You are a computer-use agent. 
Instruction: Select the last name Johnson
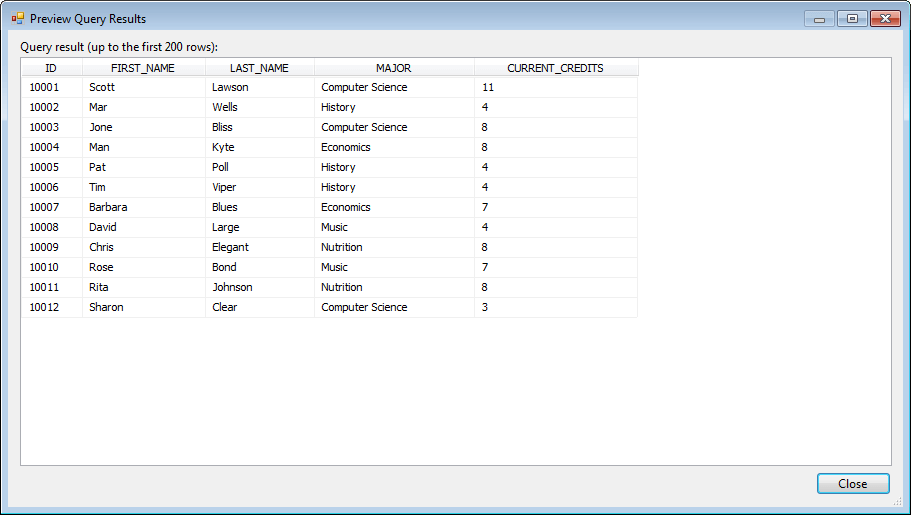coord(260,288)
